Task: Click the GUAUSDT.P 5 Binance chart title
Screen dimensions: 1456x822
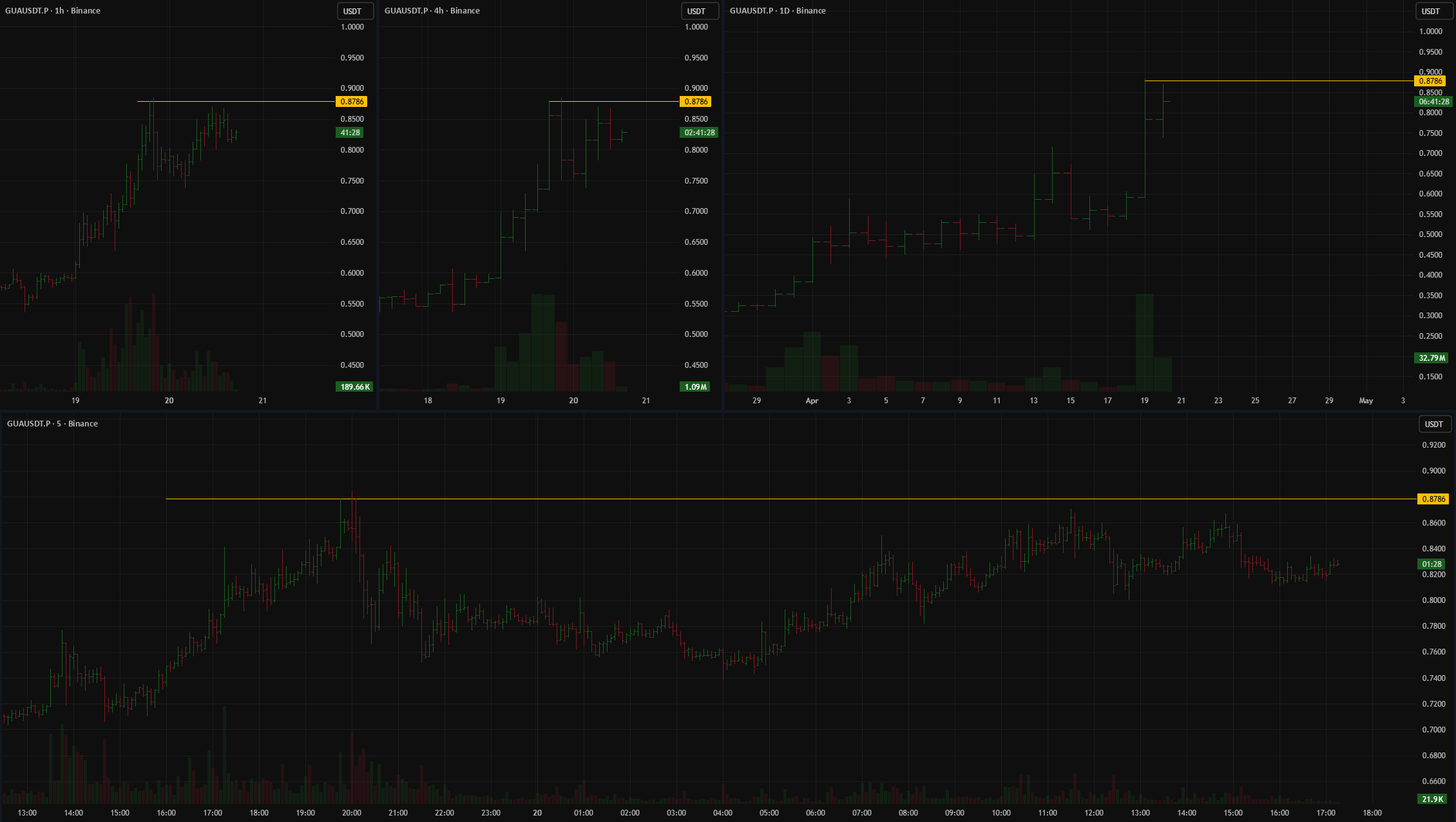Action: click(x=52, y=423)
